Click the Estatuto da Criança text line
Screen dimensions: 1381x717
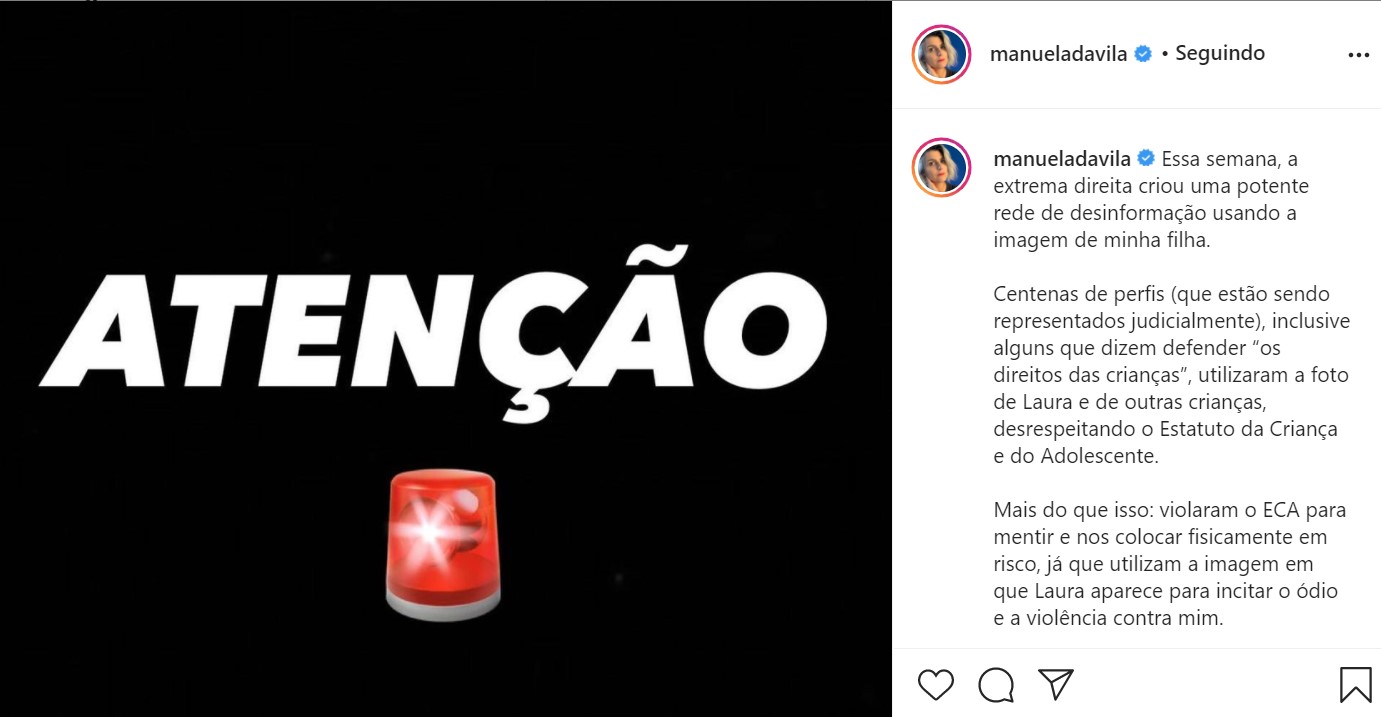[1166, 429]
